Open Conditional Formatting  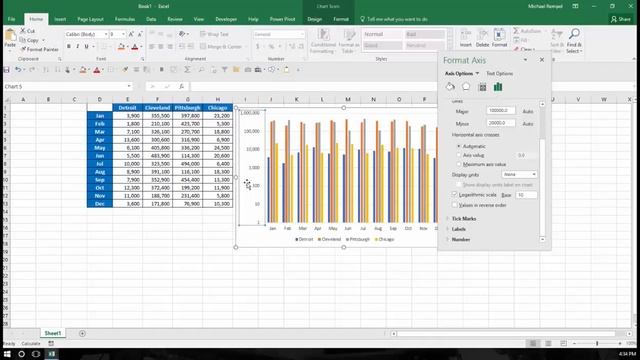[x=323, y=41]
